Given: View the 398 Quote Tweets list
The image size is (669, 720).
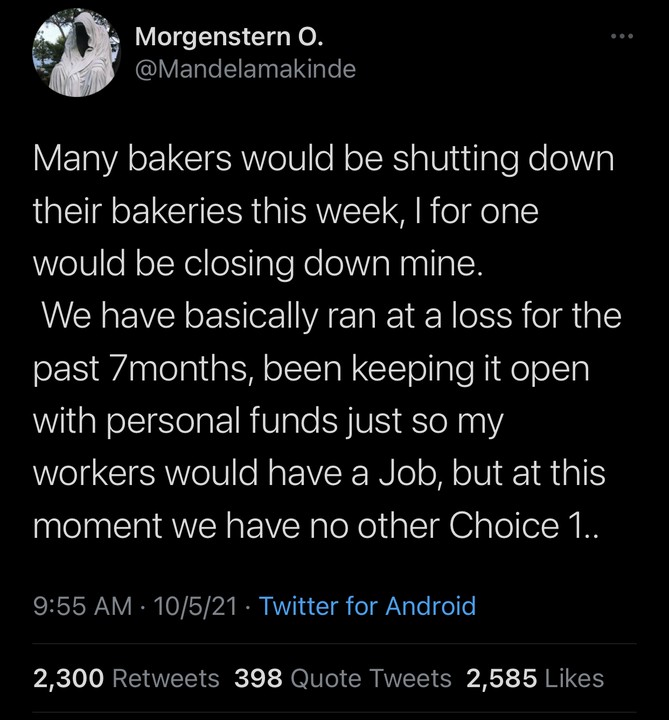Looking at the screenshot, I should pos(342,678).
